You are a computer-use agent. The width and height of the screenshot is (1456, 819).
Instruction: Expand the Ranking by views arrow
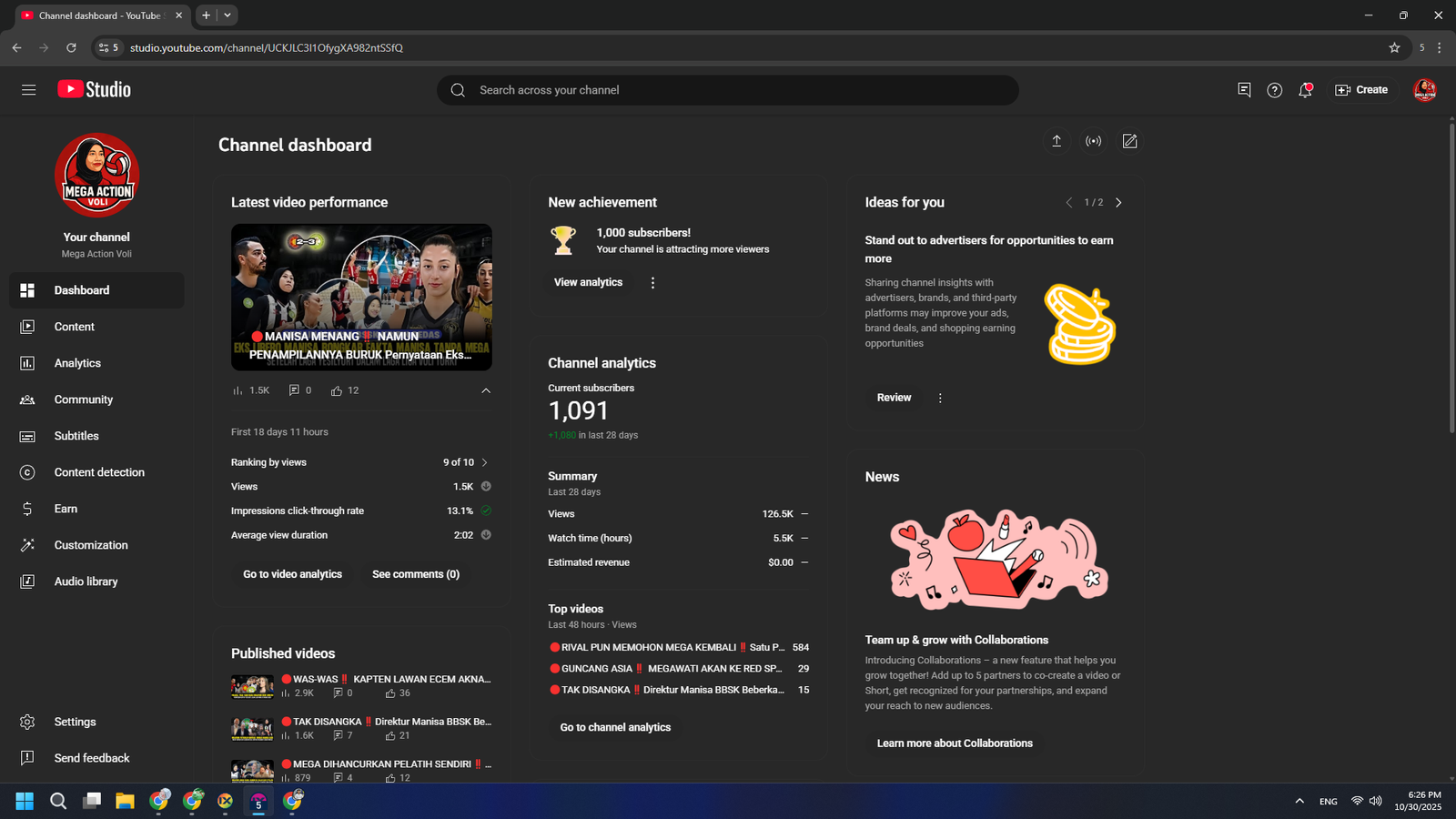click(x=484, y=462)
